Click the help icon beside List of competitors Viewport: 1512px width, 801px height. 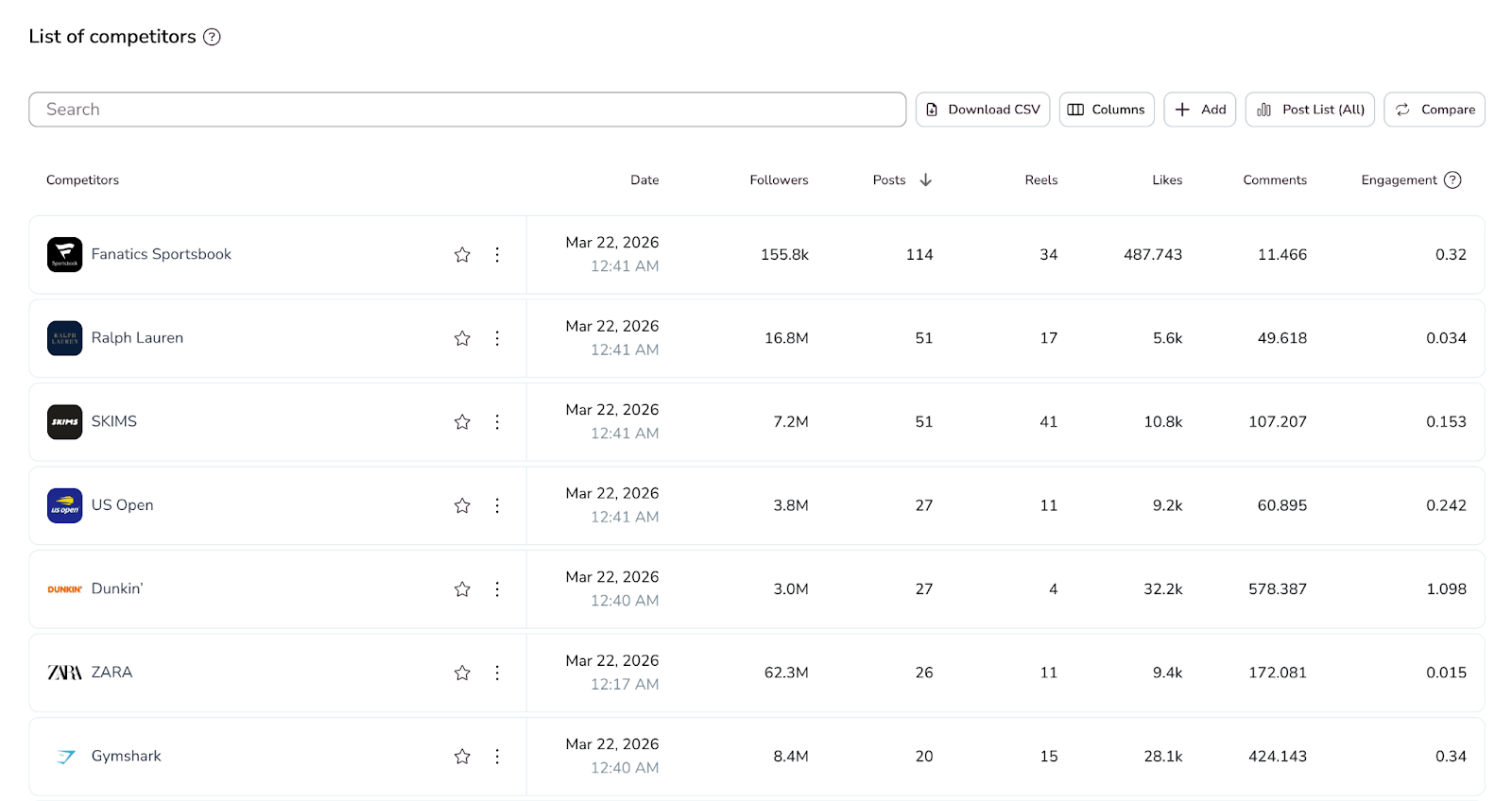pos(213,37)
